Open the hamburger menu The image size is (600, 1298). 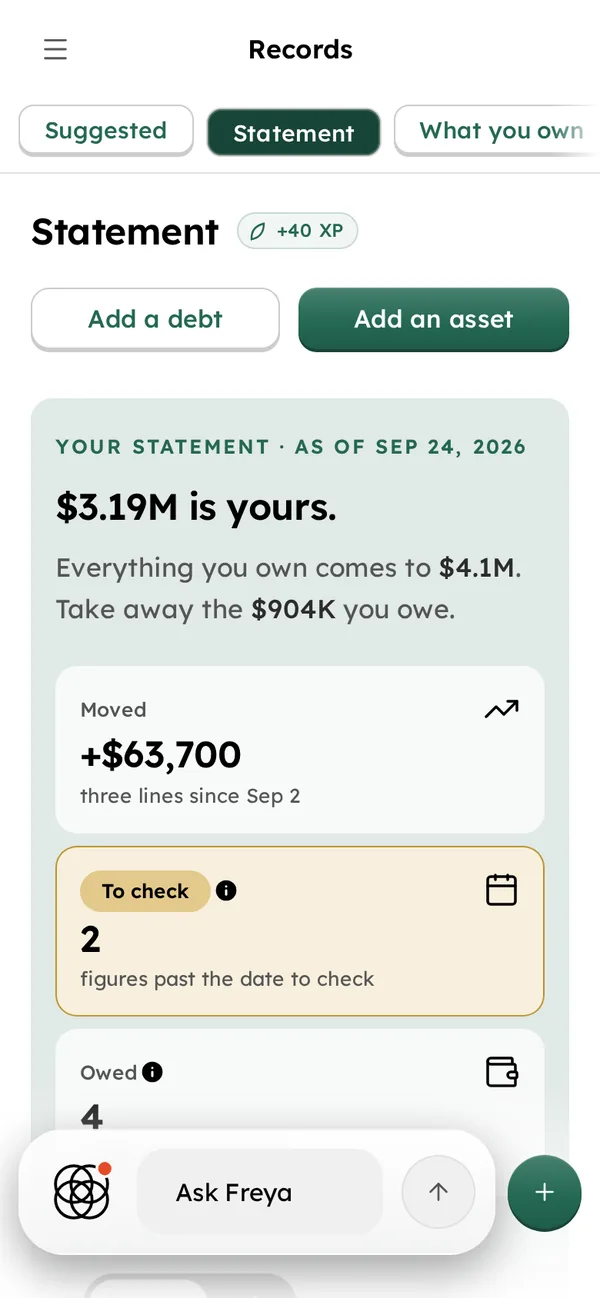(x=55, y=49)
